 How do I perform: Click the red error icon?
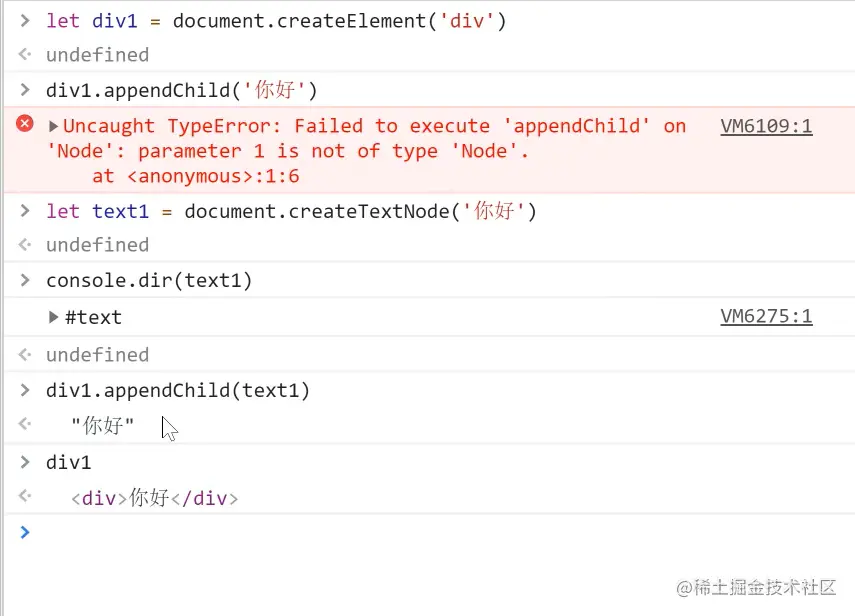coord(25,124)
